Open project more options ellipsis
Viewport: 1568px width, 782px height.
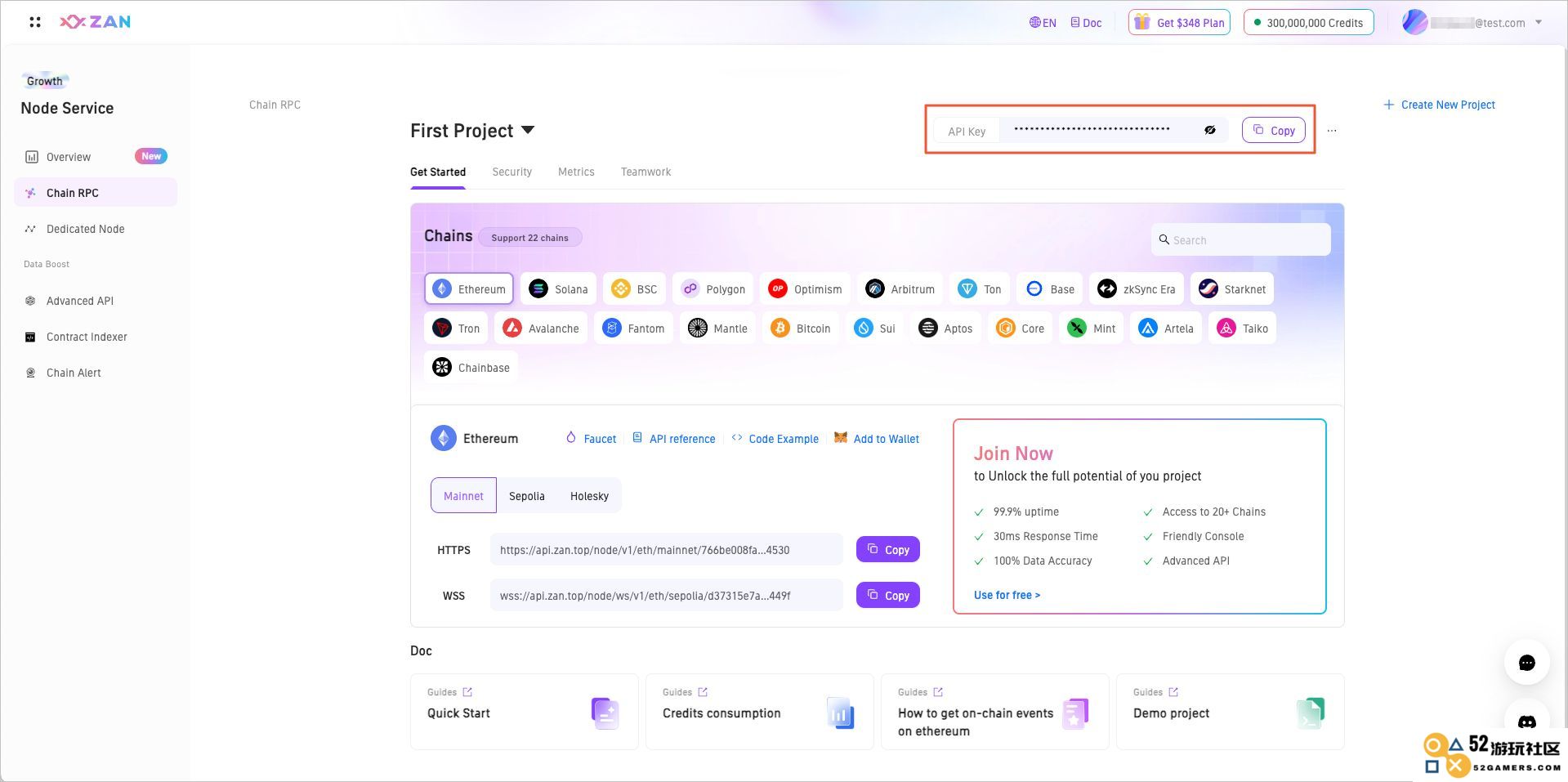pyautogui.click(x=1332, y=131)
